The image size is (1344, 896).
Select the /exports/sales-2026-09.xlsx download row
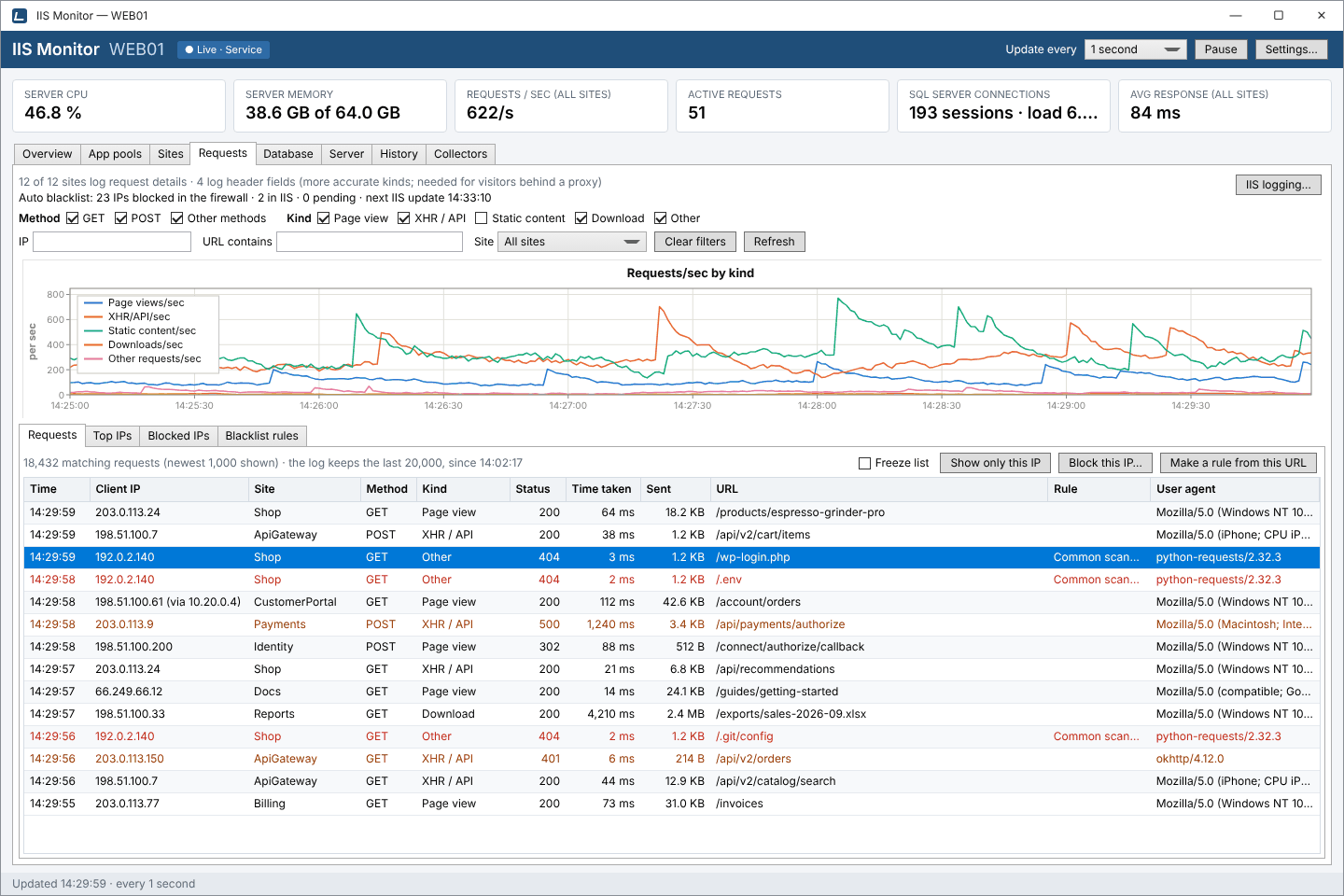(672, 714)
